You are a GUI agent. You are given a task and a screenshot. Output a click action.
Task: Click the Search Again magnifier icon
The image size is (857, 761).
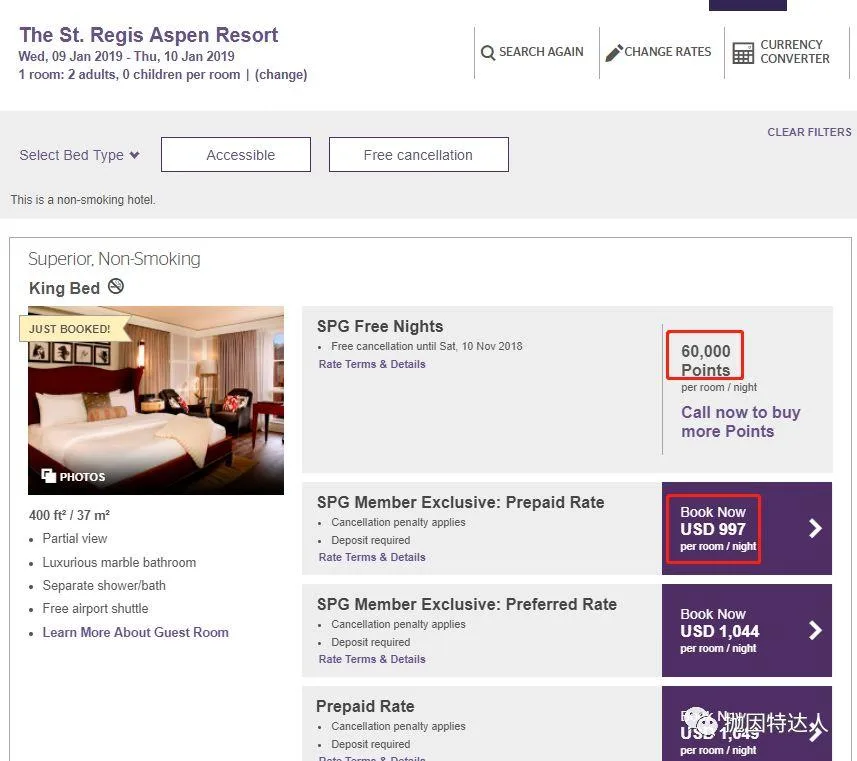488,52
